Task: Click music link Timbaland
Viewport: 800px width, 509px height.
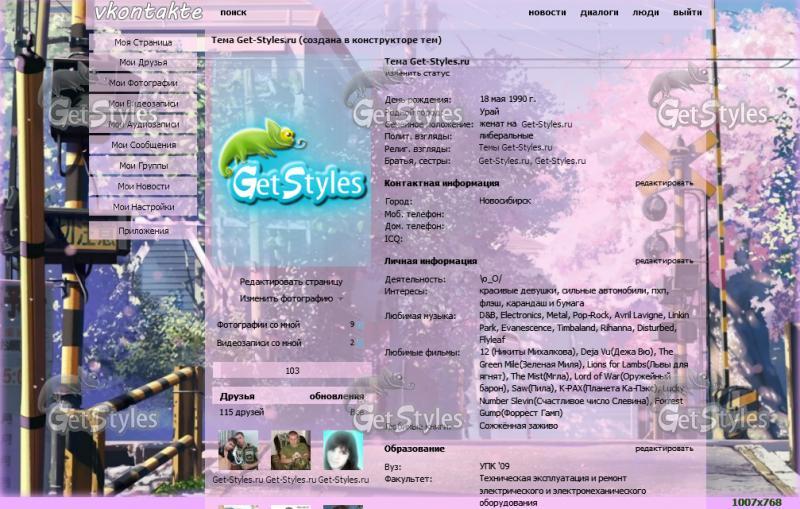Action: (x=576, y=327)
